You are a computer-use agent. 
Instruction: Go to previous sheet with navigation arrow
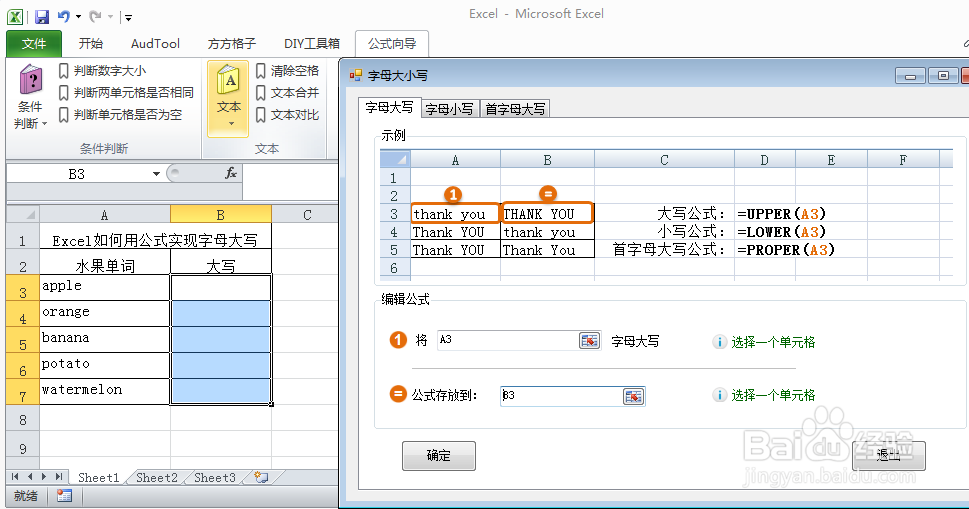point(30,477)
